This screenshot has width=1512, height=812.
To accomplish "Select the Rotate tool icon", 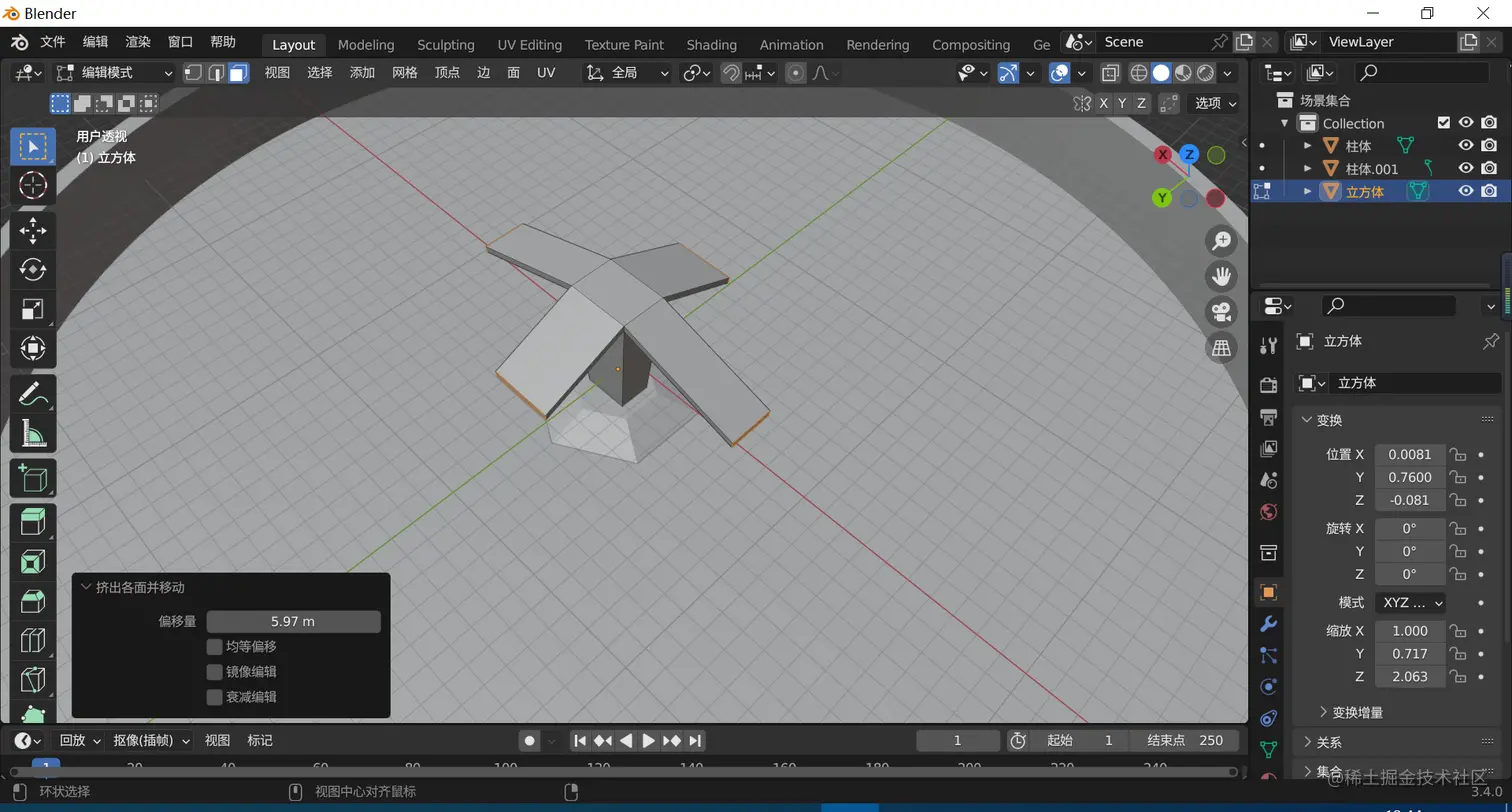I will 33,270.
